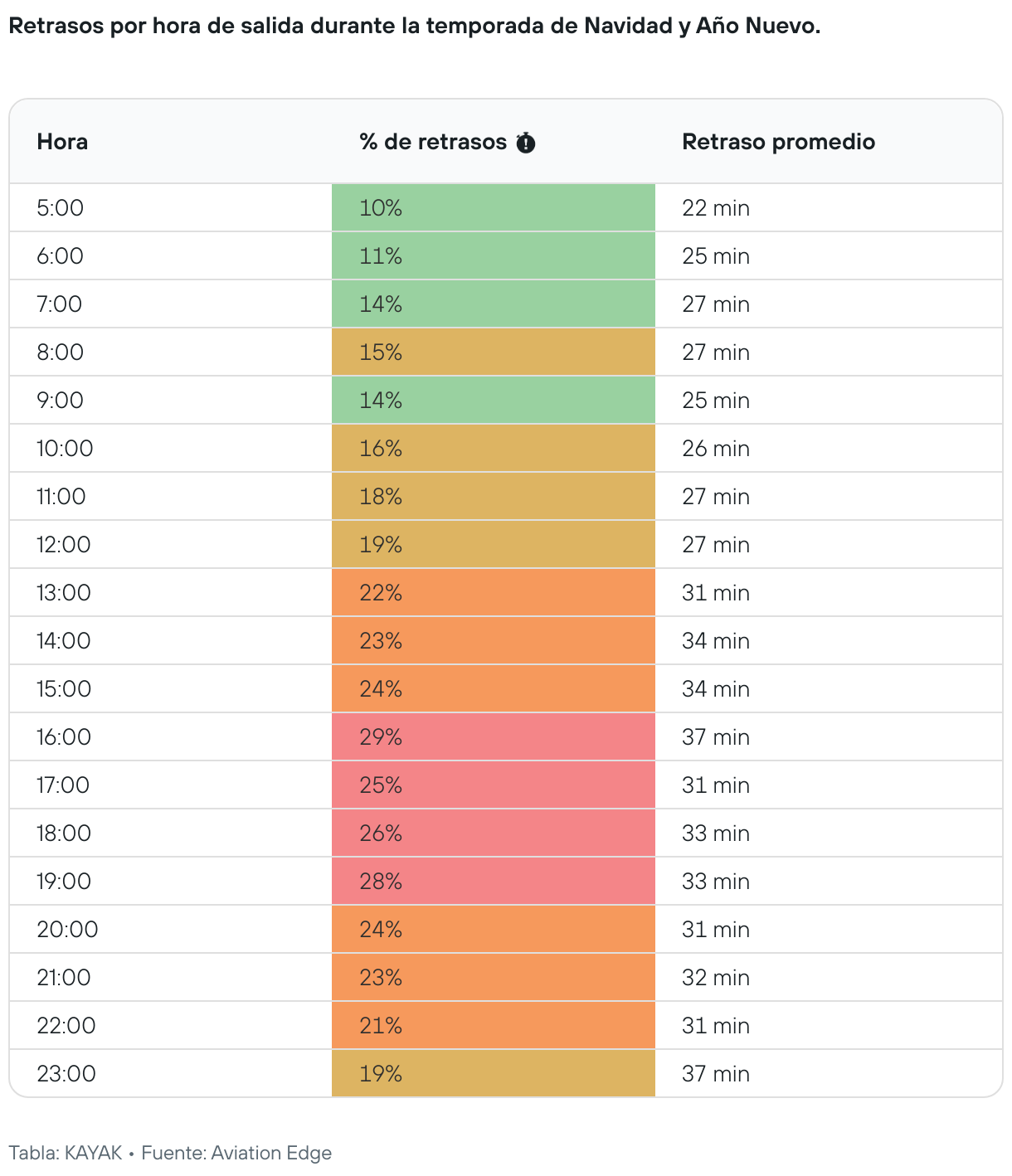This screenshot has width=1012, height=1176.
Task: Click the Retraso promedio column header
Action: [x=778, y=142]
